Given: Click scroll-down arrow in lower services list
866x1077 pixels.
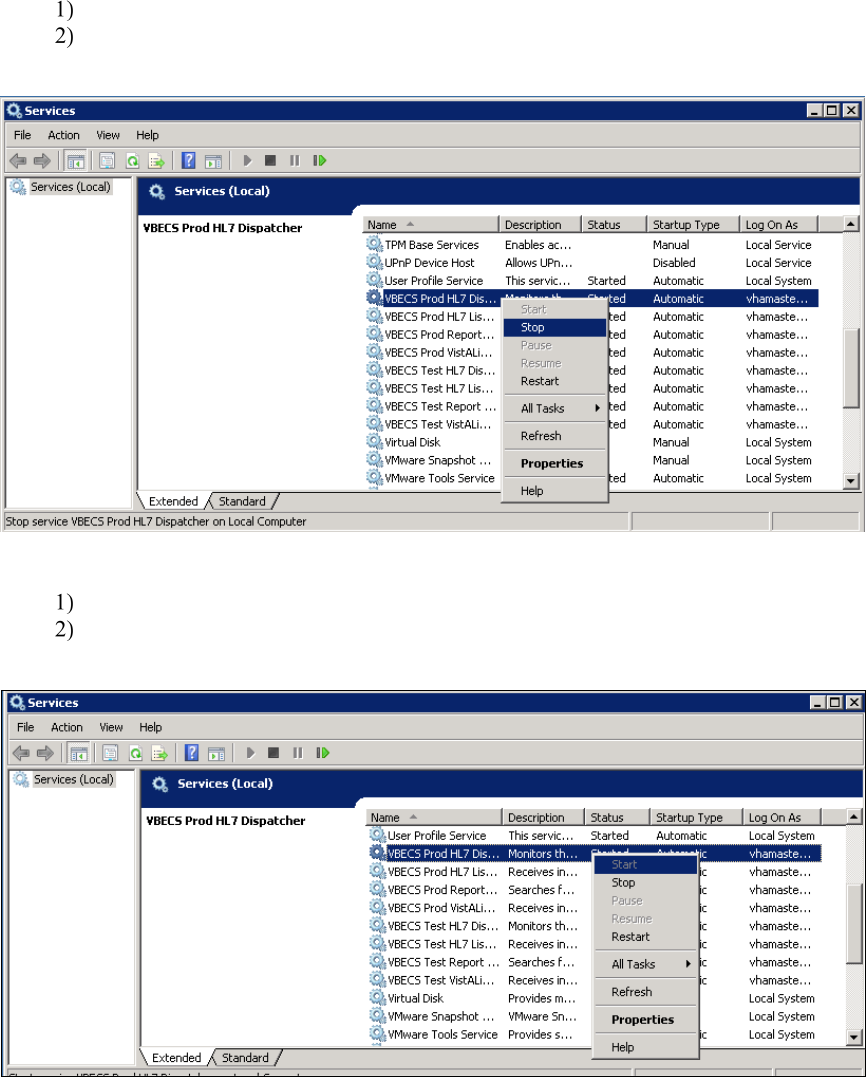Looking at the screenshot, I should click(854, 1037).
